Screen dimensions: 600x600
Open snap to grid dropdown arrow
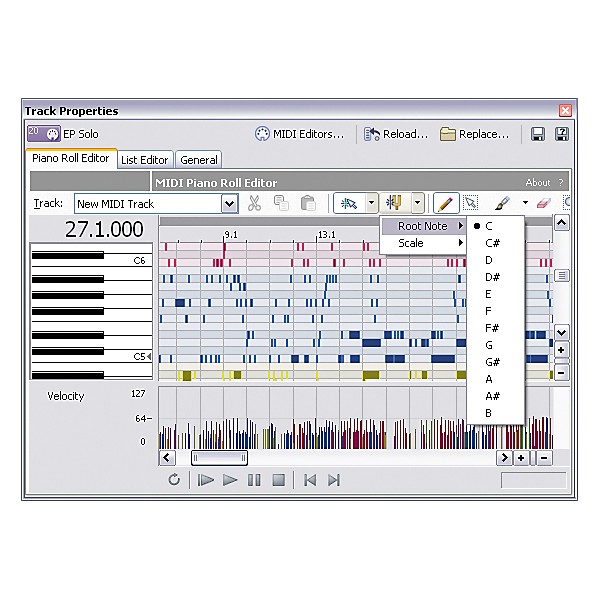tap(371, 203)
